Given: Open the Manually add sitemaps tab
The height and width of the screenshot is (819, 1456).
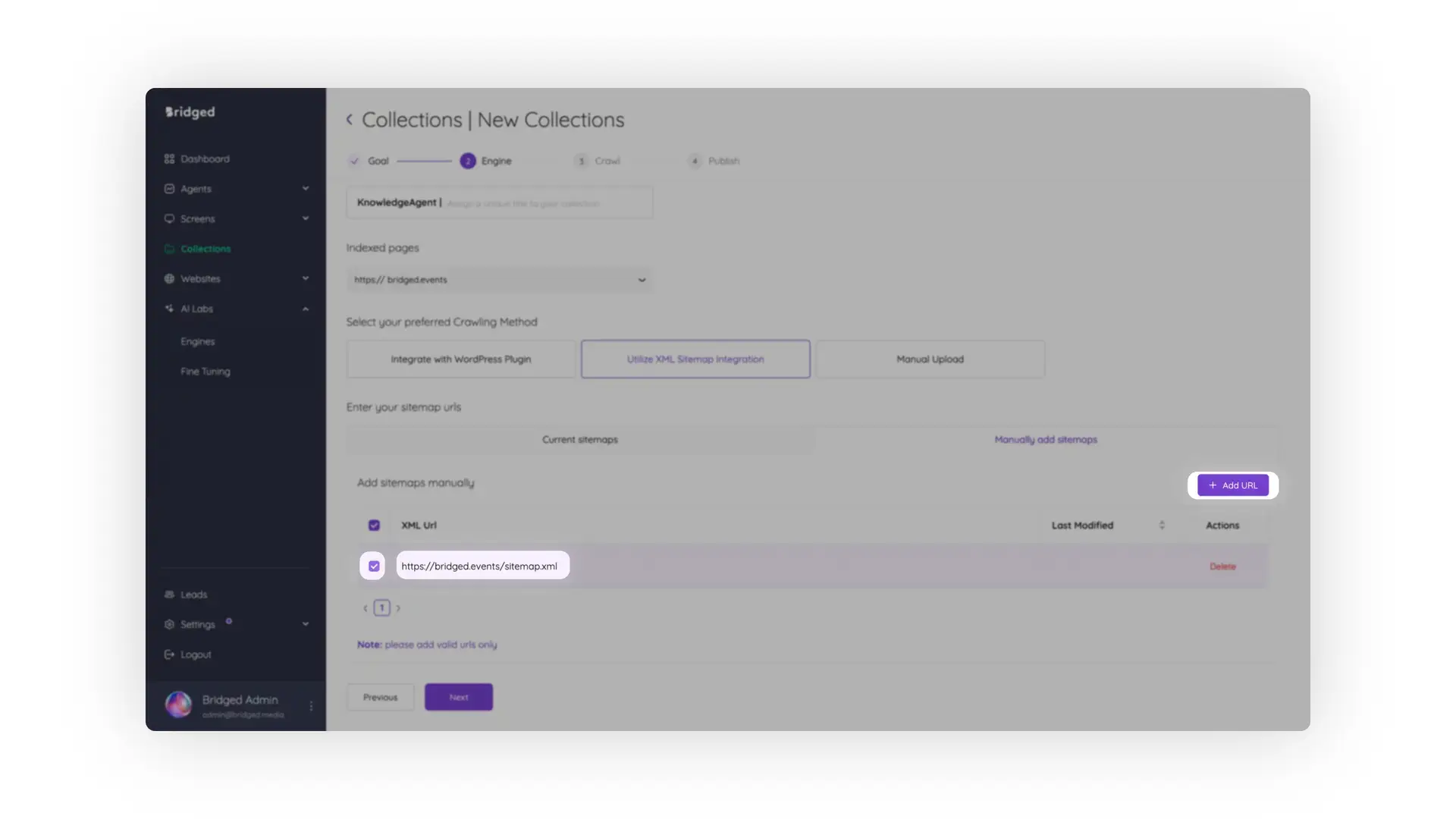Looking at the screenshot, I should pos(1045,439).
